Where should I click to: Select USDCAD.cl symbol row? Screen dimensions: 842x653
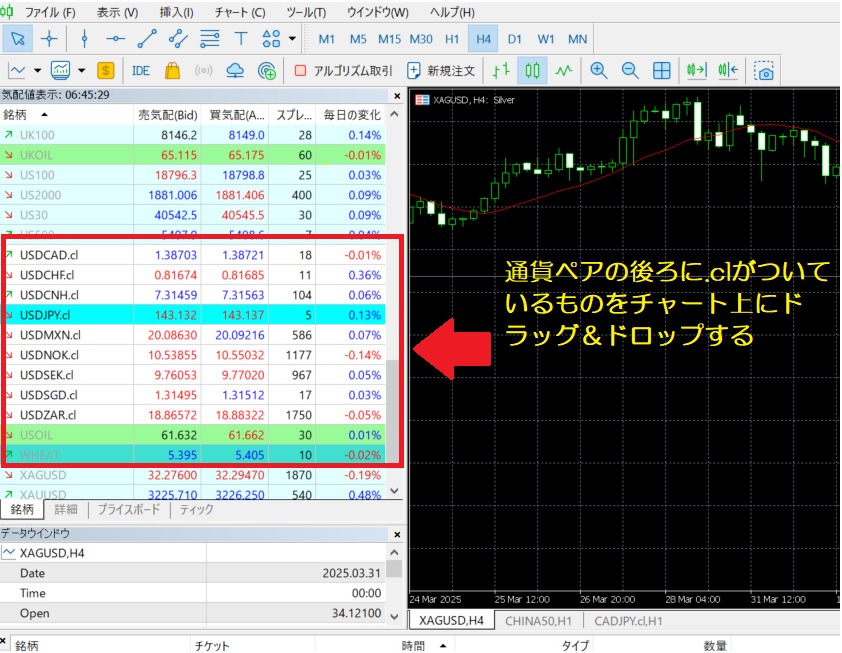tap(193, 255)
